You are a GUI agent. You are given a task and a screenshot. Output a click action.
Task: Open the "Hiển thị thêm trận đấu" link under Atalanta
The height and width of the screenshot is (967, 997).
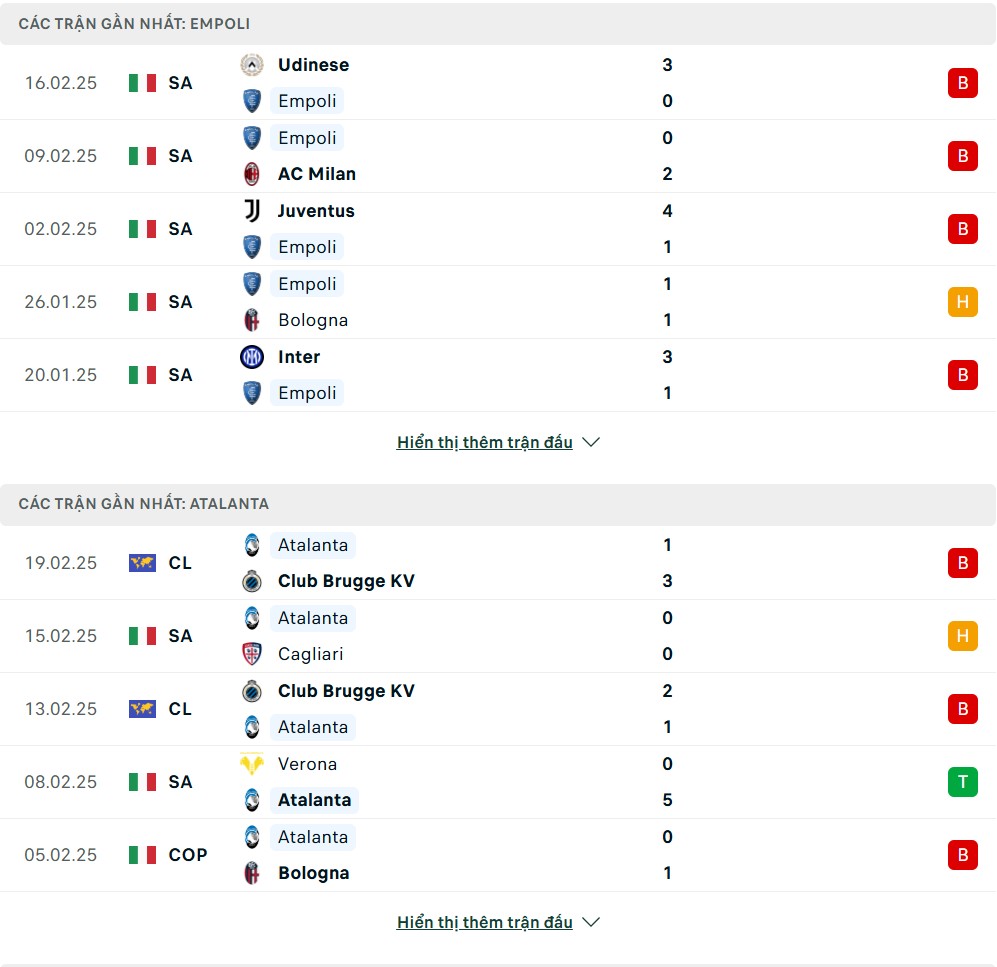click(484, 922)
